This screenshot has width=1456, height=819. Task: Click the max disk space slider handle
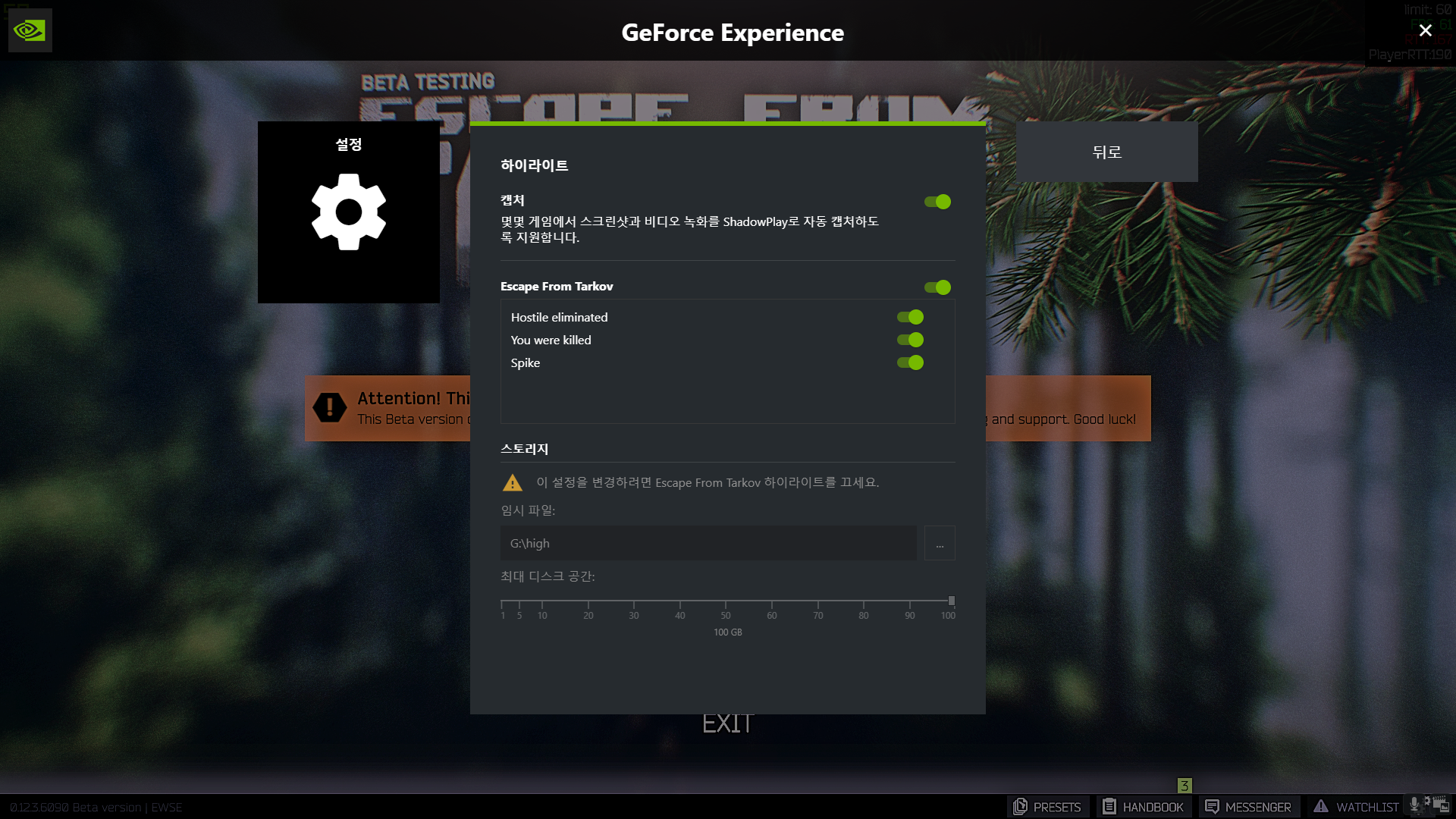(x=951, y=601)
